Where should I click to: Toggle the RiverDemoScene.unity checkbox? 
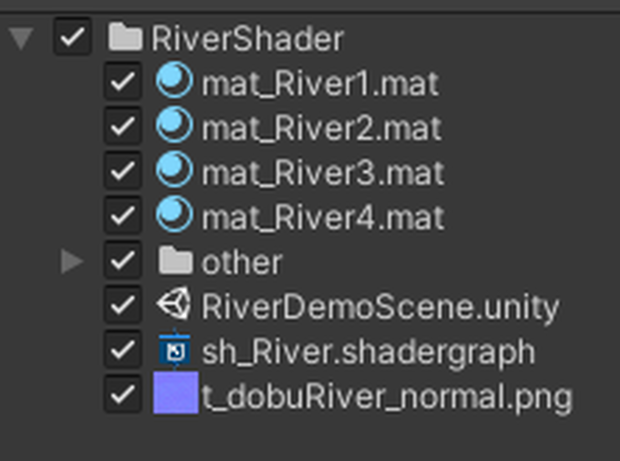[123, 304]
